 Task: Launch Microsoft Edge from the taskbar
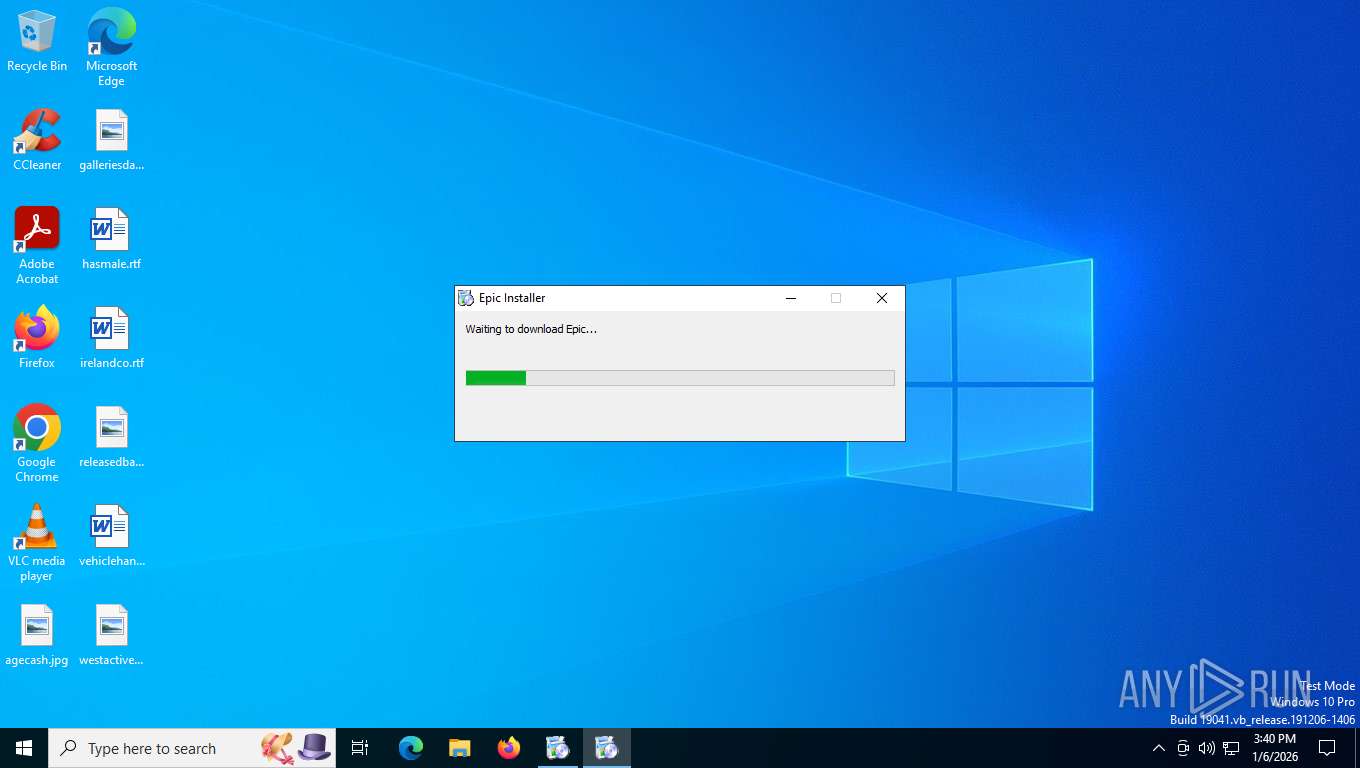pos(411,748)
